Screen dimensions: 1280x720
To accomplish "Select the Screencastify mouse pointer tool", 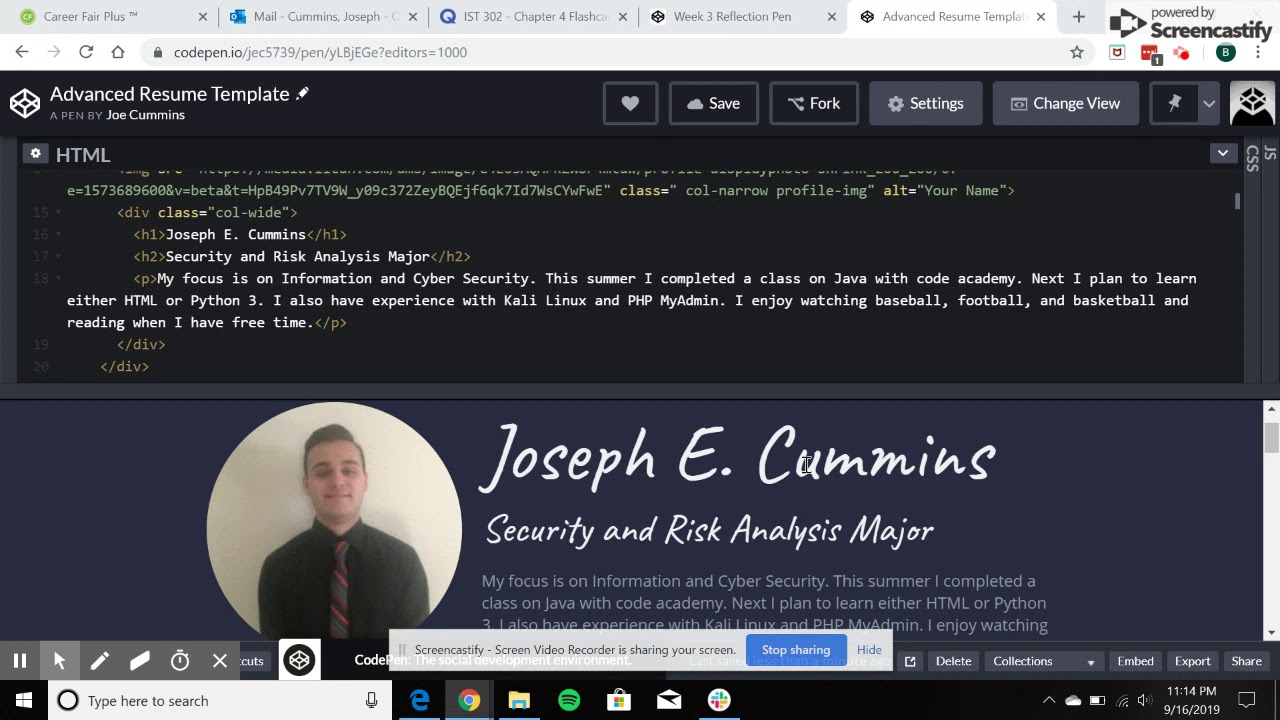I will click(x=59, y=660).
